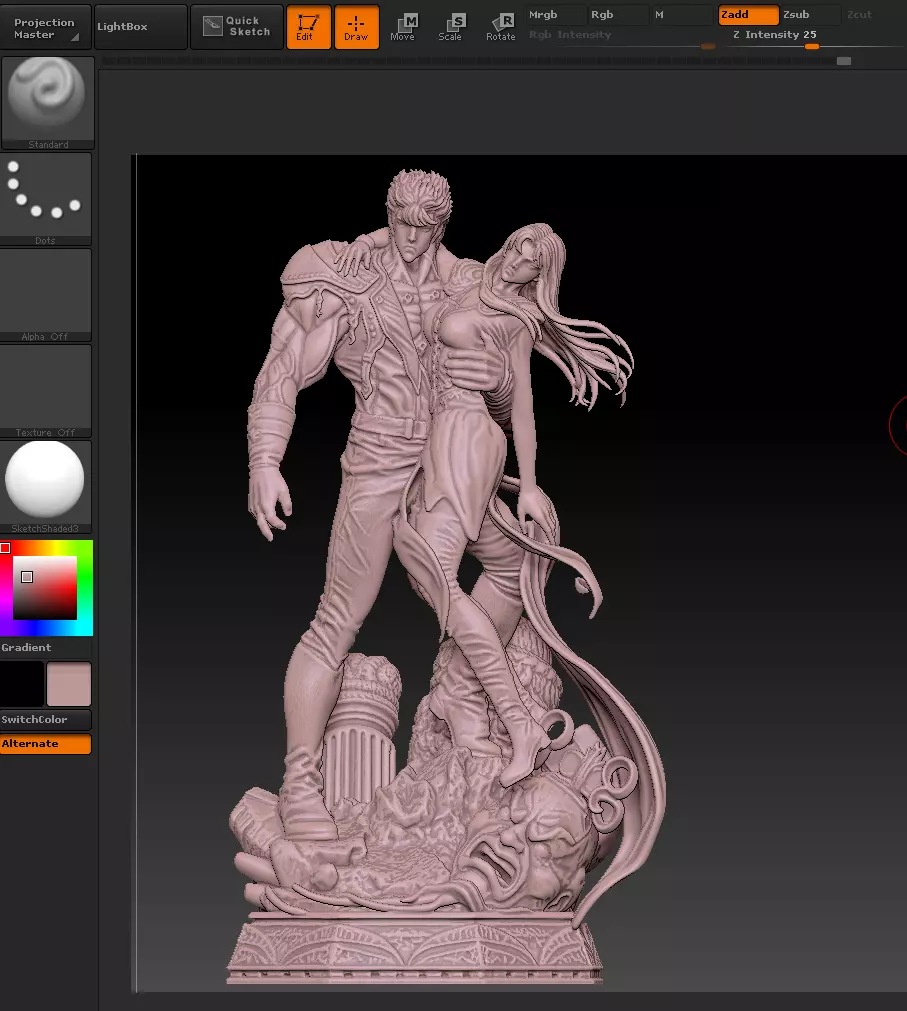Enable the M material mode

pos(682,15)
